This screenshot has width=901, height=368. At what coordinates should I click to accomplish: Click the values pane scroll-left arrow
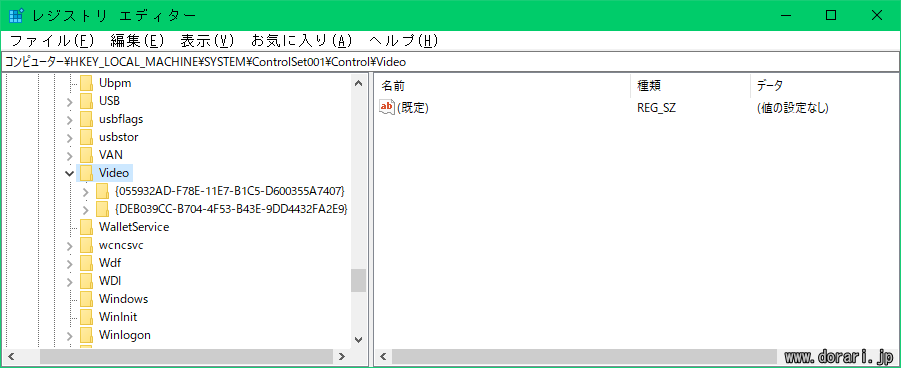tap(383, 356)
